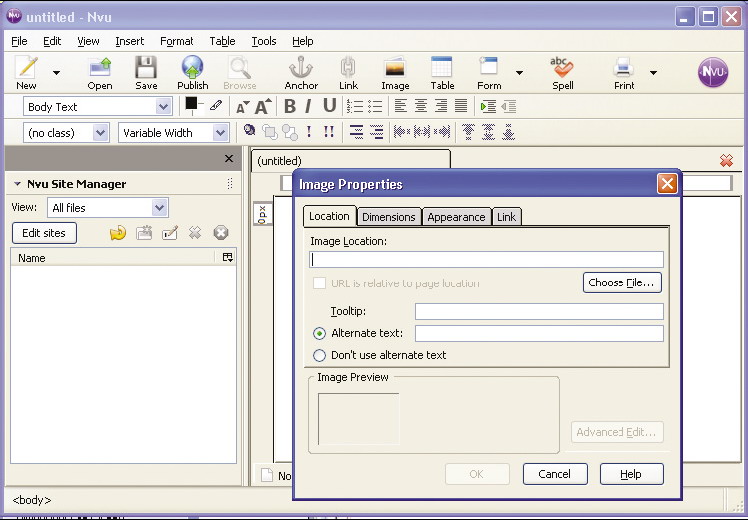This screenshot has width=748, height=520.
Task: Expand the Print button dropdown arrow
Action: click(x=653, y=73)
